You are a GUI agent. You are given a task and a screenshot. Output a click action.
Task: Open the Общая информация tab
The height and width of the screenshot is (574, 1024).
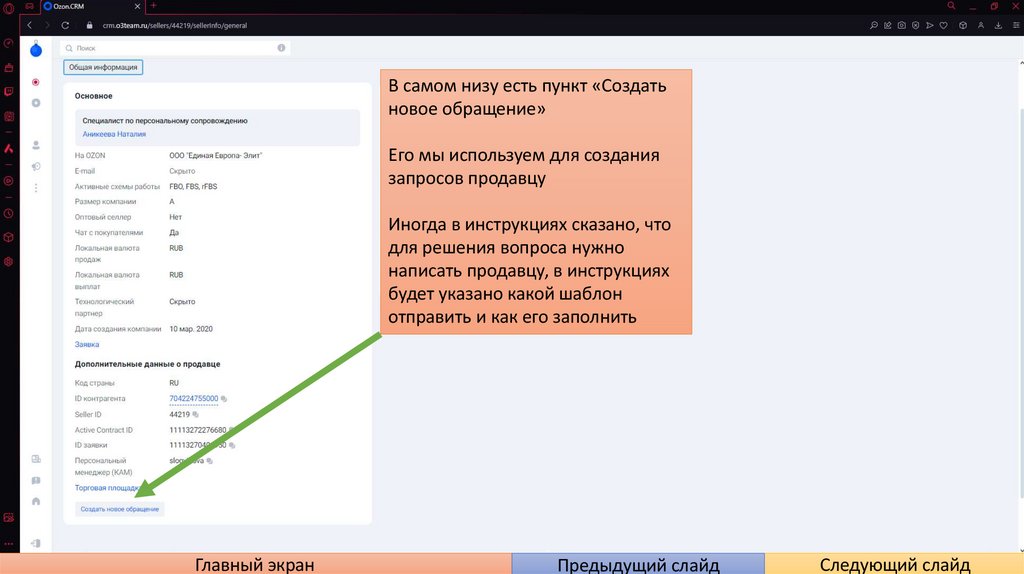tap(103, 67)
